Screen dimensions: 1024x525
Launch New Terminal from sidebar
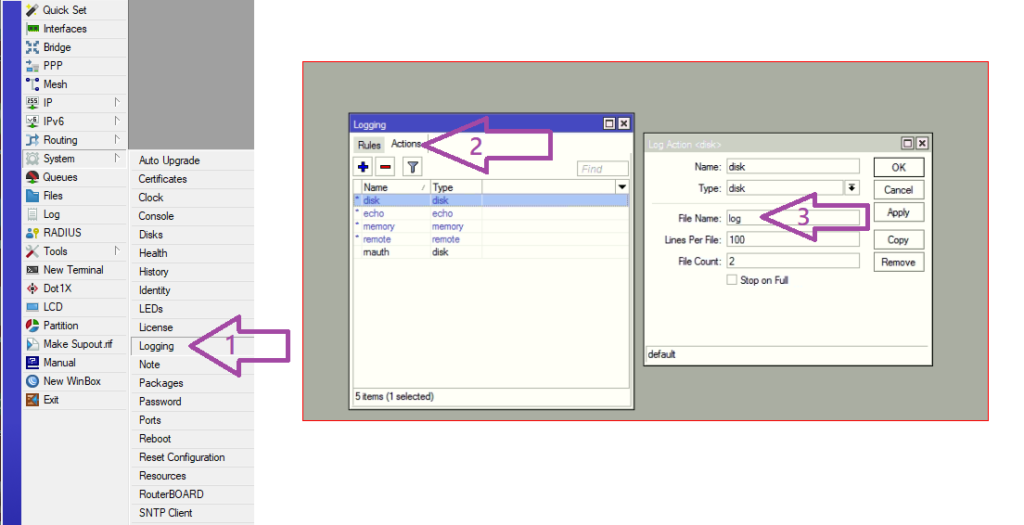point(73,270)
